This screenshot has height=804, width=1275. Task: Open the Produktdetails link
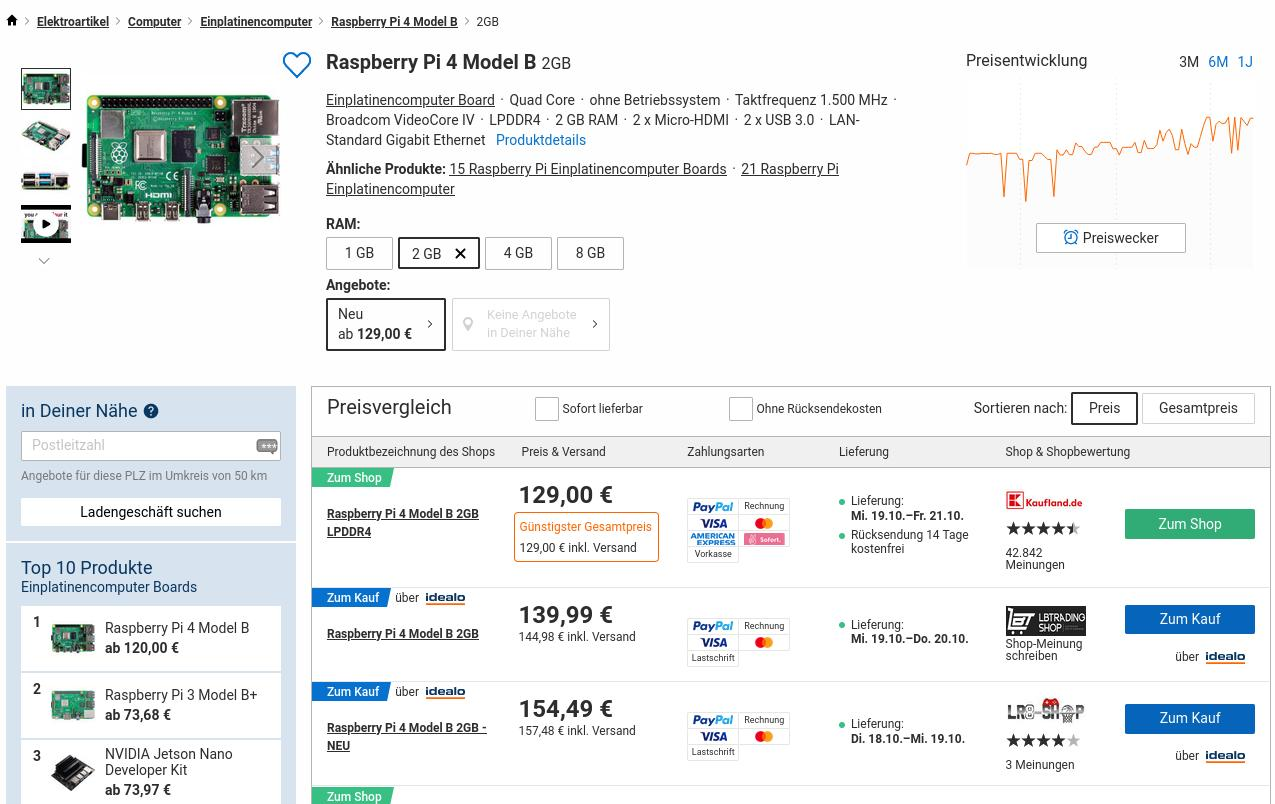(540, 140)
